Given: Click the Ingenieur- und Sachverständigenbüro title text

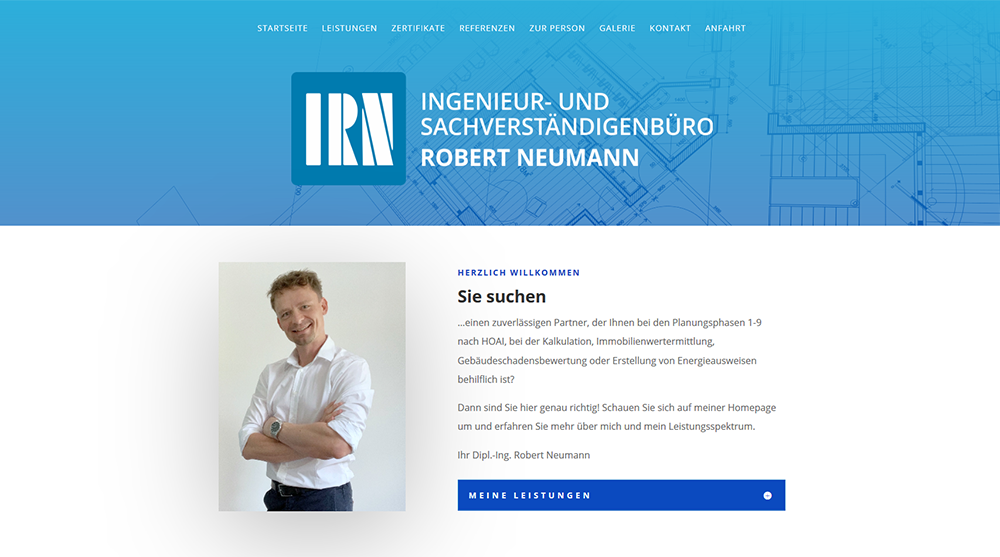Looking at the screenshot, I should point(566,114).
